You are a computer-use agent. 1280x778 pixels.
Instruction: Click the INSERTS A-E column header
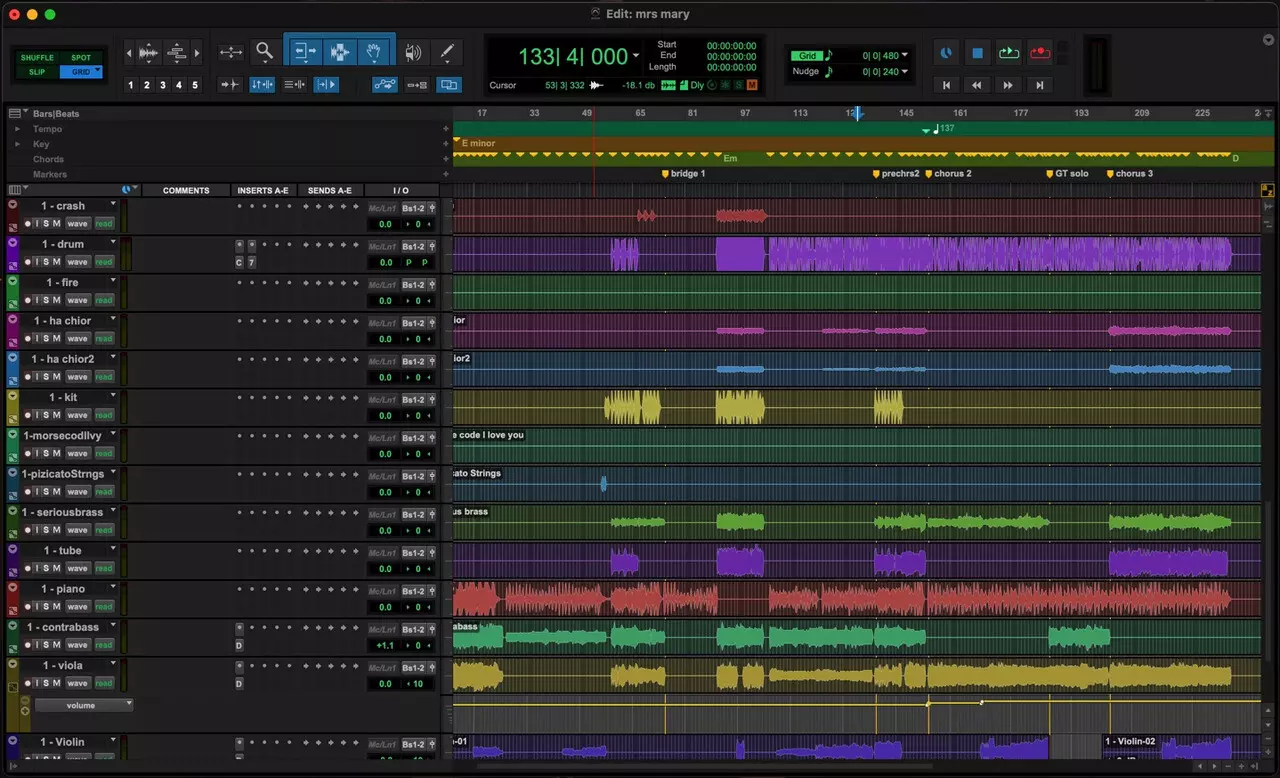point(262,190)
